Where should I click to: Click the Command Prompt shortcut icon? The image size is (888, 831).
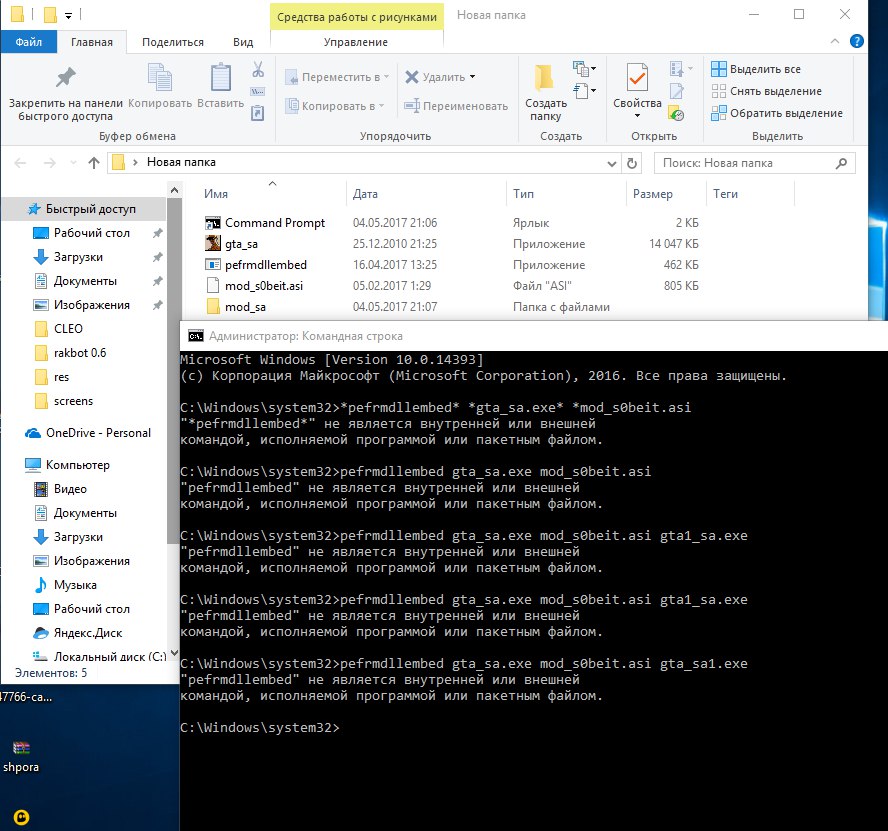[213, 223]
